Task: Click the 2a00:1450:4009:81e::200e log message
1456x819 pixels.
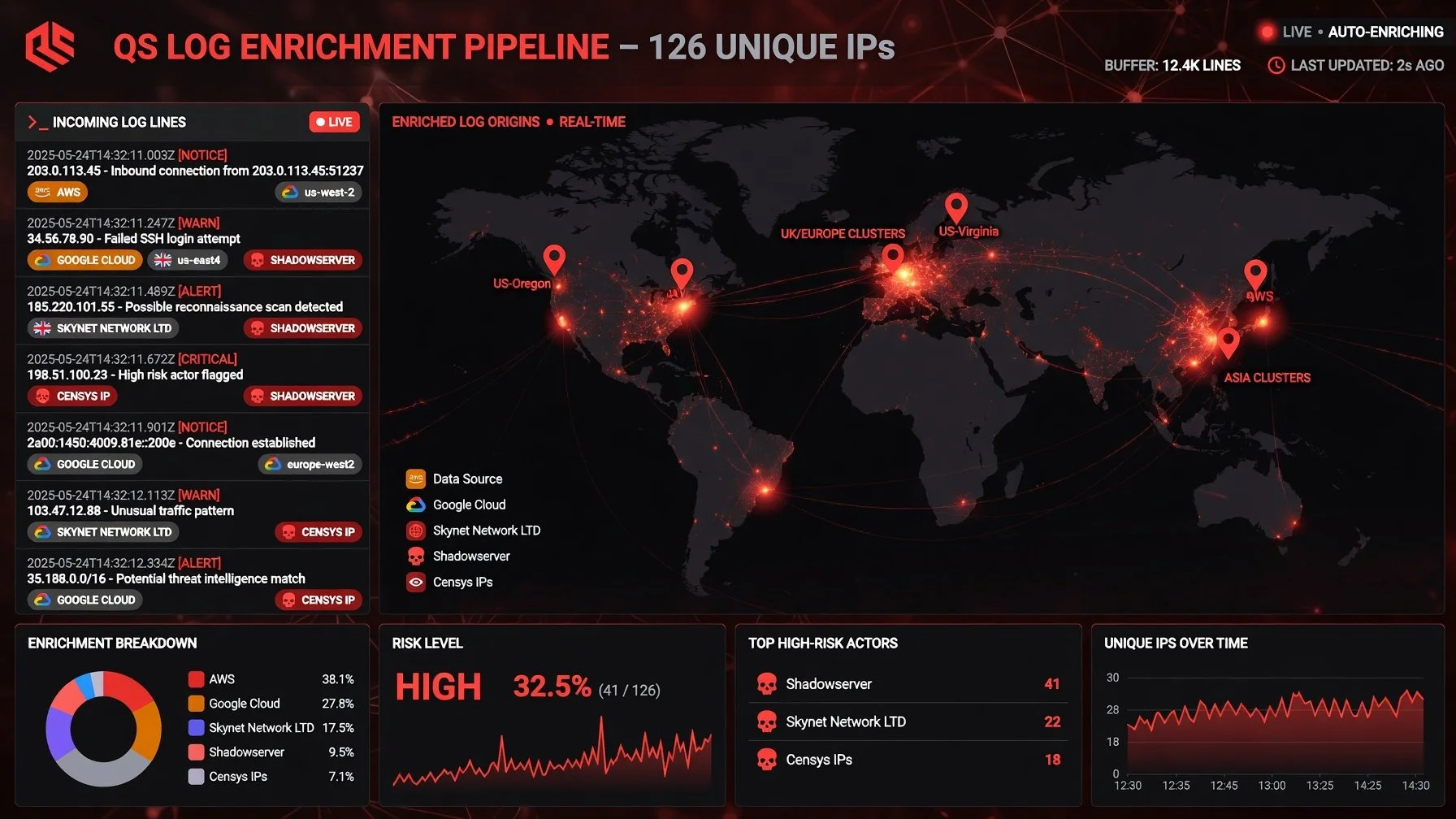Action: (171, 443)
